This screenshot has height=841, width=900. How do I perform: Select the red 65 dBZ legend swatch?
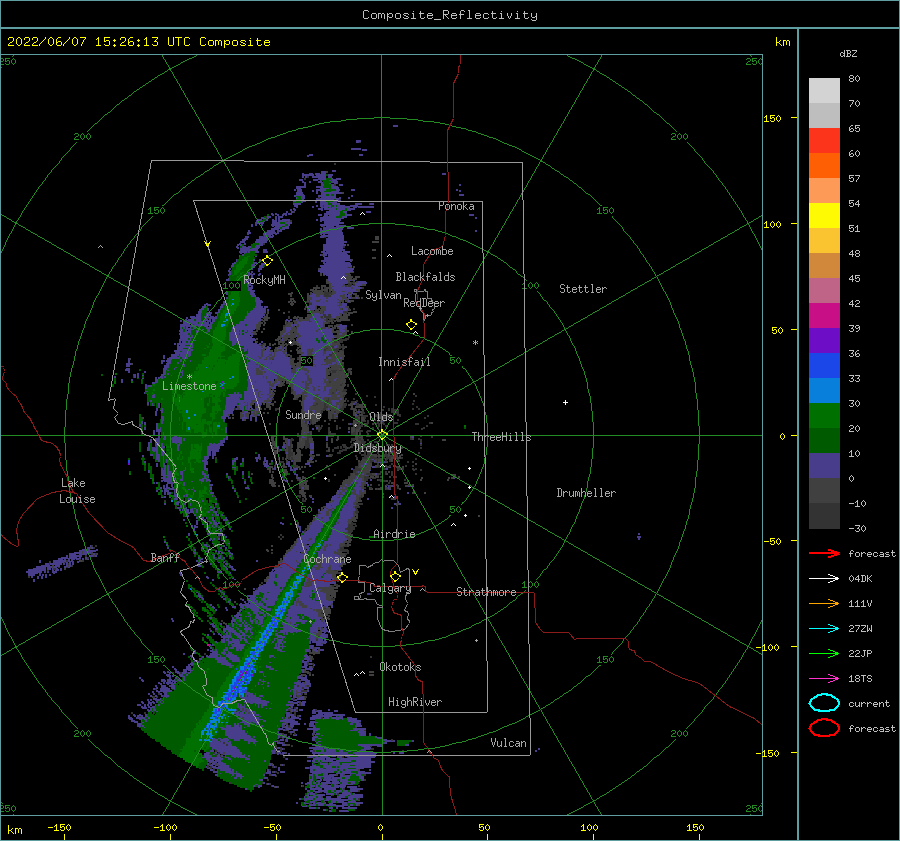coord(824,140)
